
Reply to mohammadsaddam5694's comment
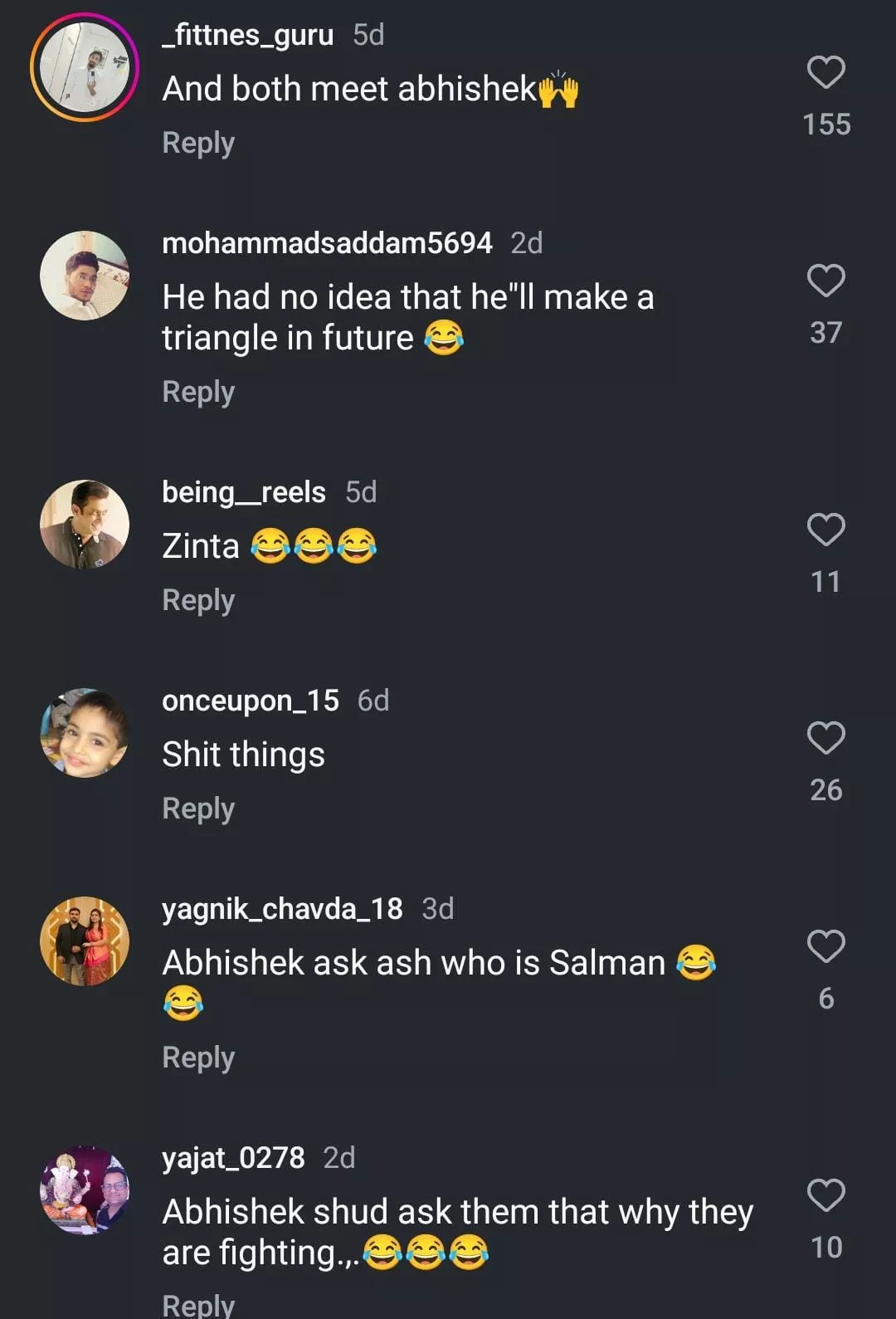198,392
